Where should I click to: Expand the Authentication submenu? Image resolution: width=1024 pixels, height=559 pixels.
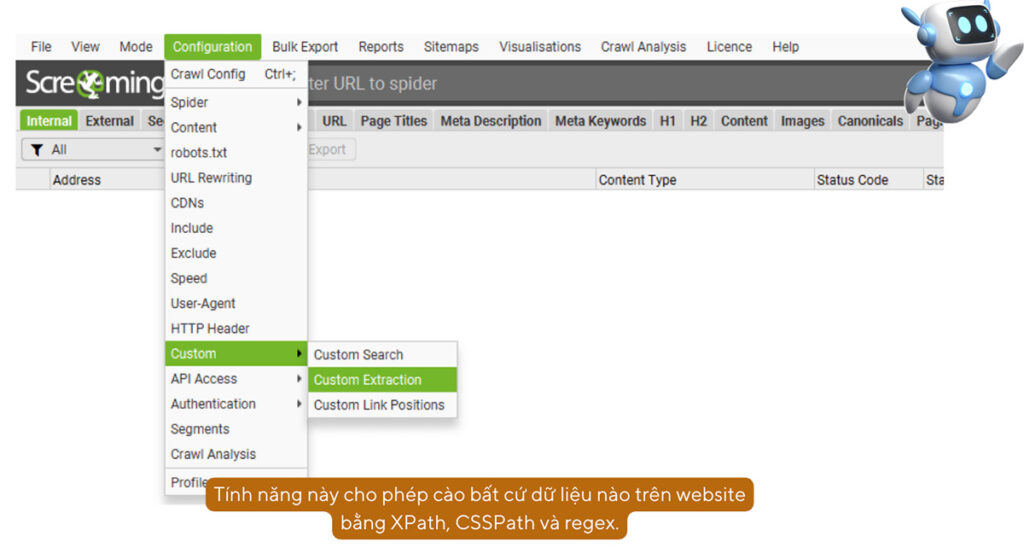[235, 404]
